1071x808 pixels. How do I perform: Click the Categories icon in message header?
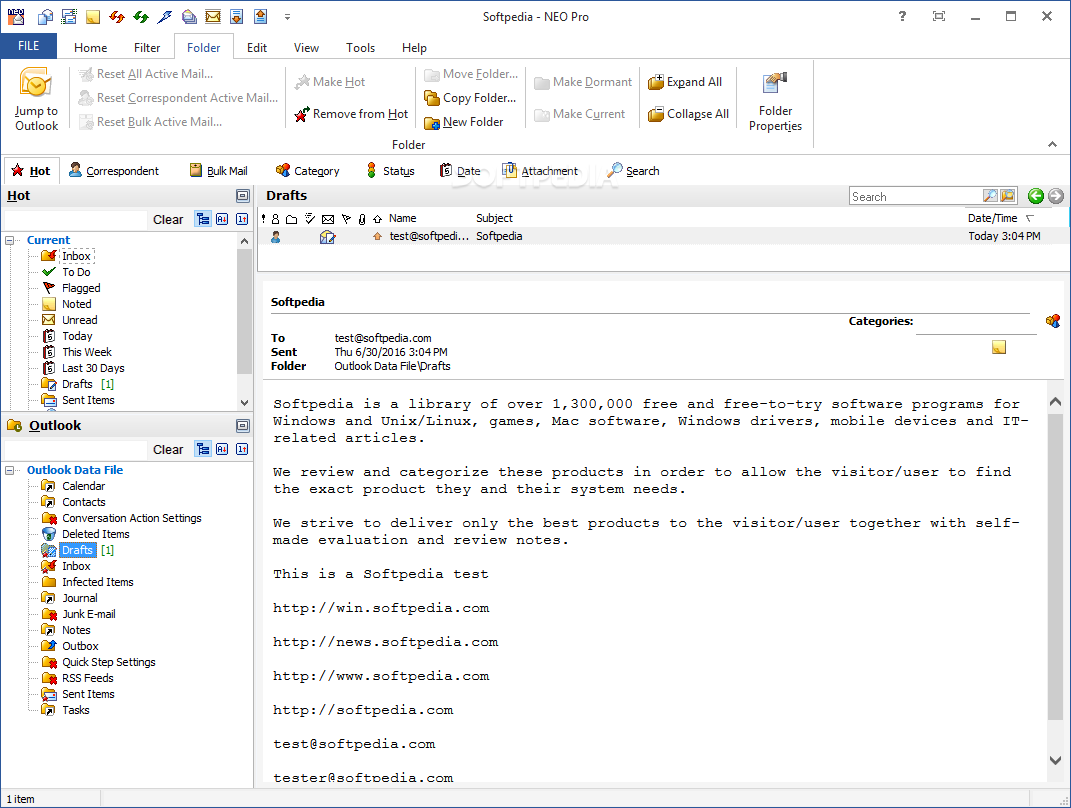[1053, 320]
